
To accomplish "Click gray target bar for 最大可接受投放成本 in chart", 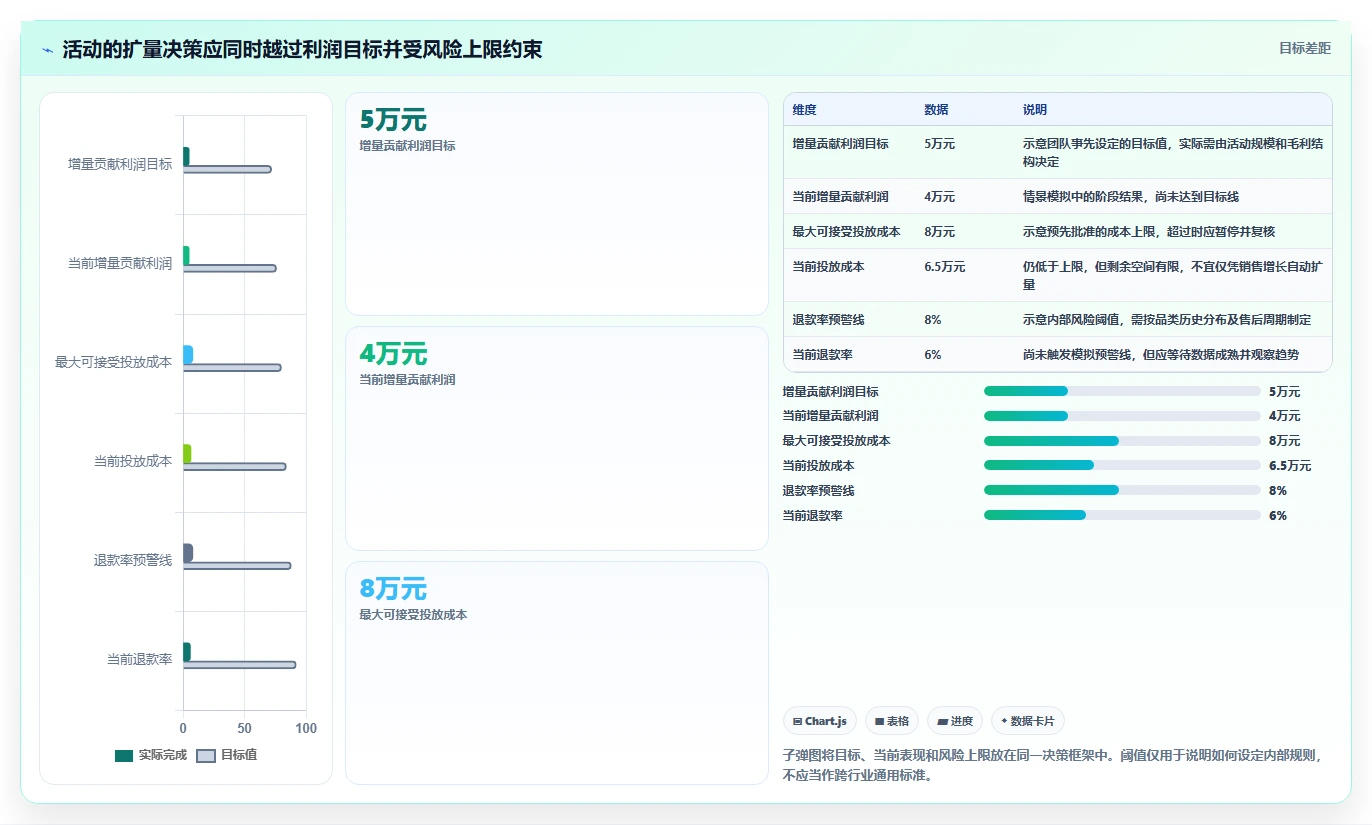I will click(232, 367).
